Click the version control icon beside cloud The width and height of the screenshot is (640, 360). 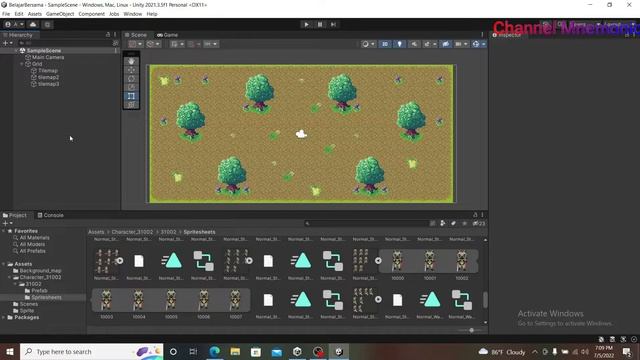click(x=47, y=24)
